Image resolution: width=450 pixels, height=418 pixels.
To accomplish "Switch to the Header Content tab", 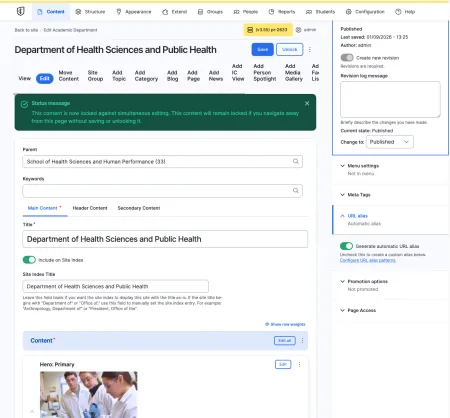I will [x=90, y=208].
